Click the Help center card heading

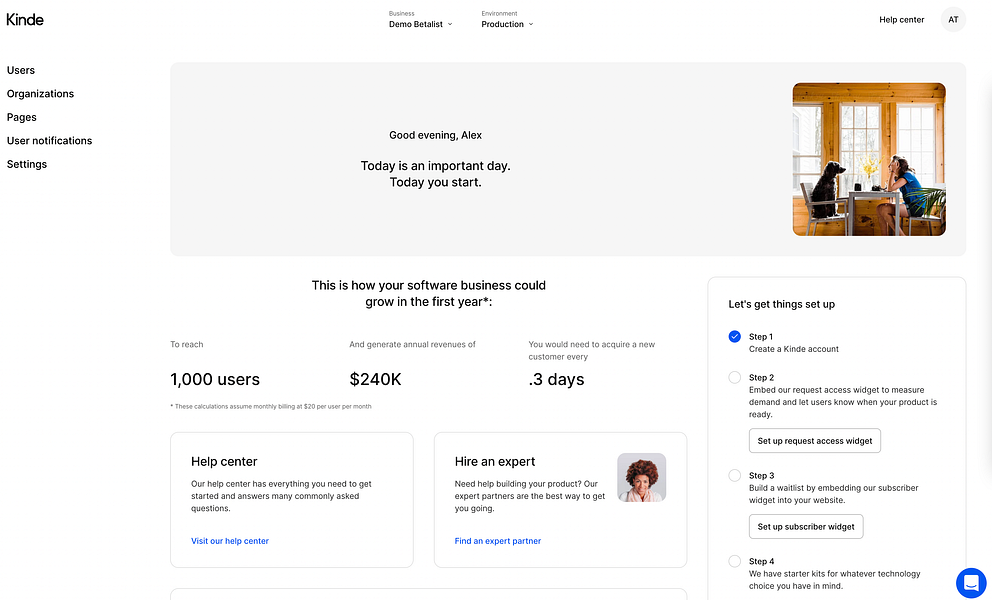[224, 461]
